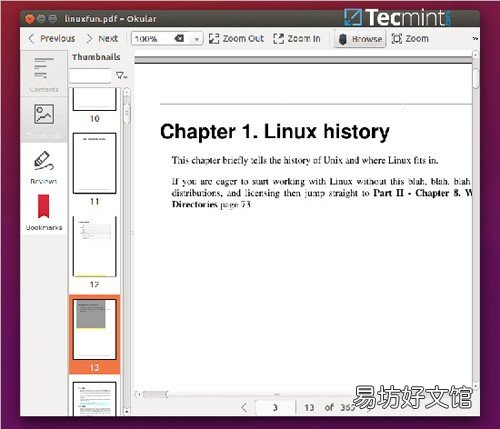
Task: Go to the Previous page
Action: click(x=52, y=39)
